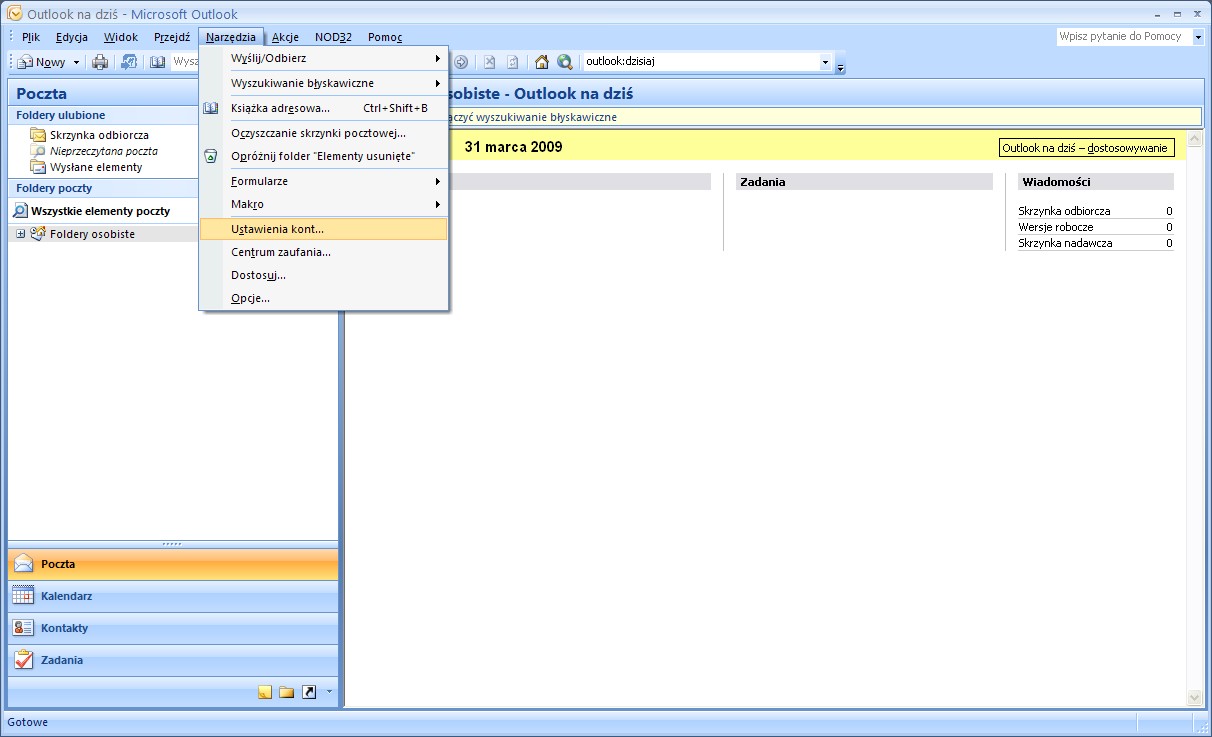Click the Foldery ulubione header
The width and height of the screenshot is (1212, 737).
click(x=105, y=115)
